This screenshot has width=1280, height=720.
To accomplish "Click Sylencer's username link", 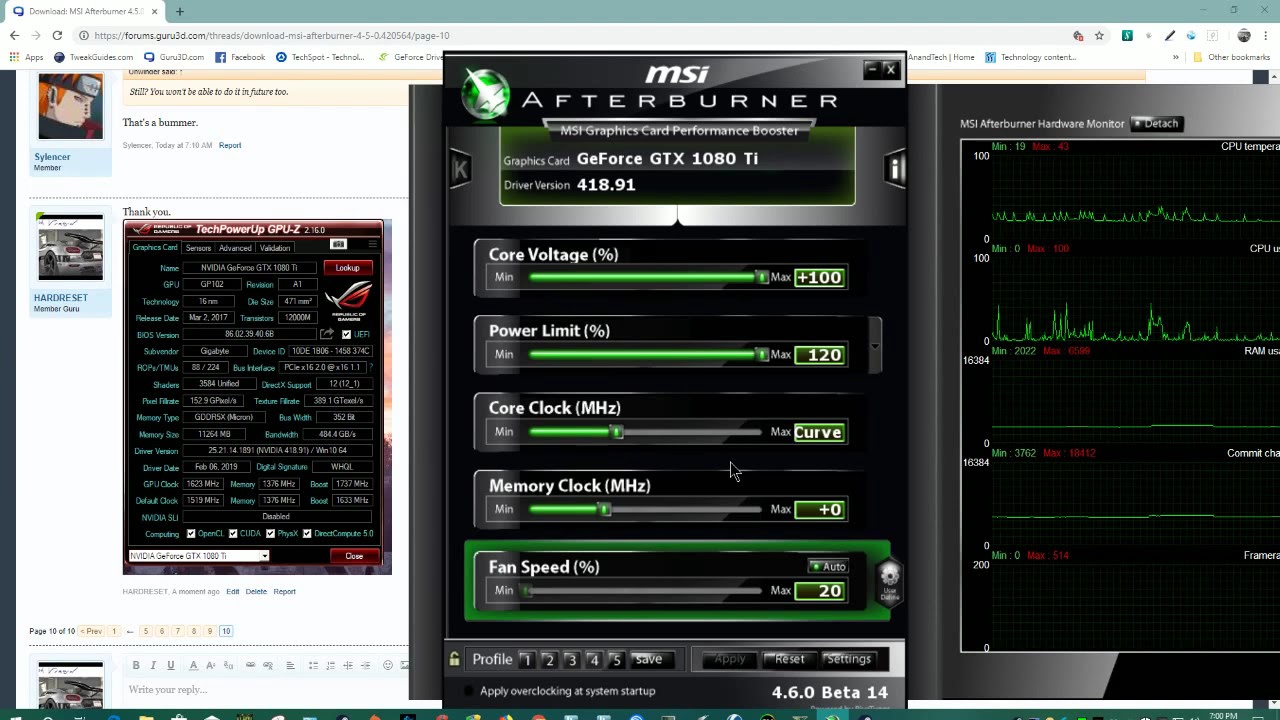I will 52,157.
